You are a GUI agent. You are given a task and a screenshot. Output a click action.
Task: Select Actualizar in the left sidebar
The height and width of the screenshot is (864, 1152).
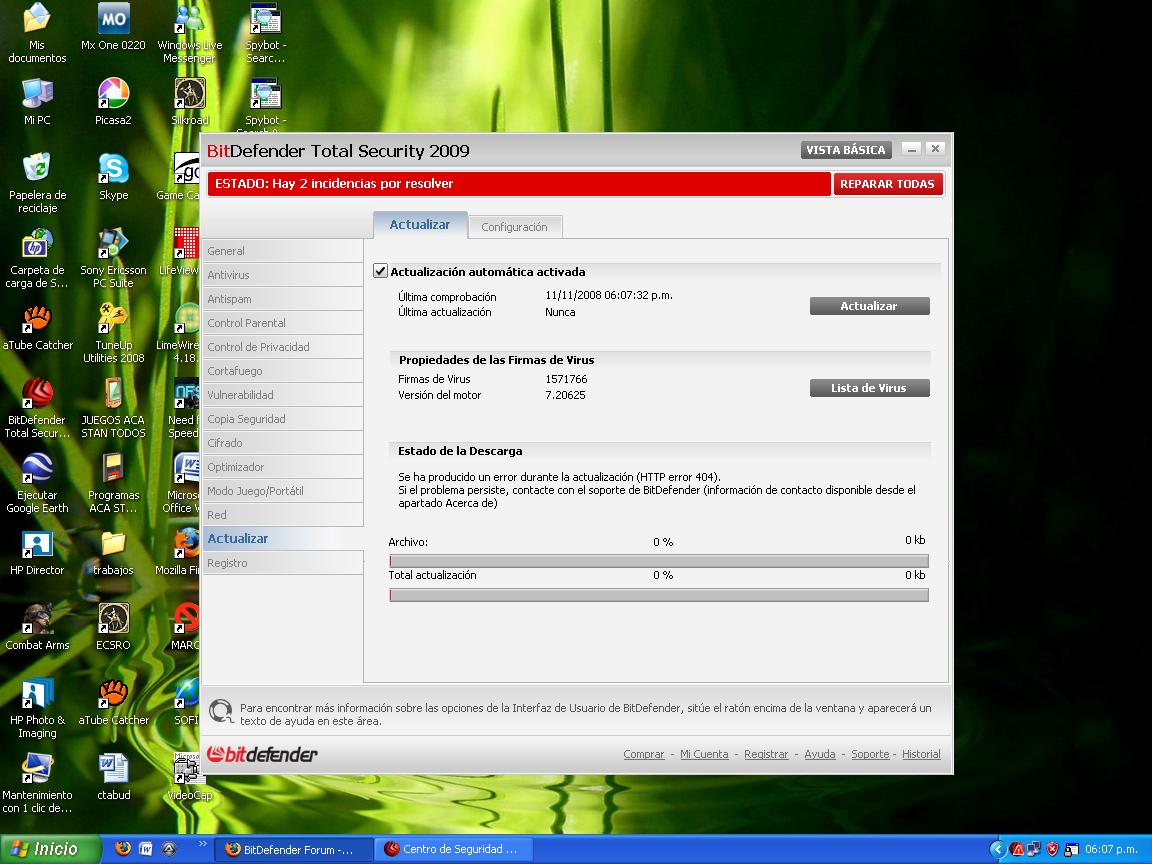tap(282, 539)
